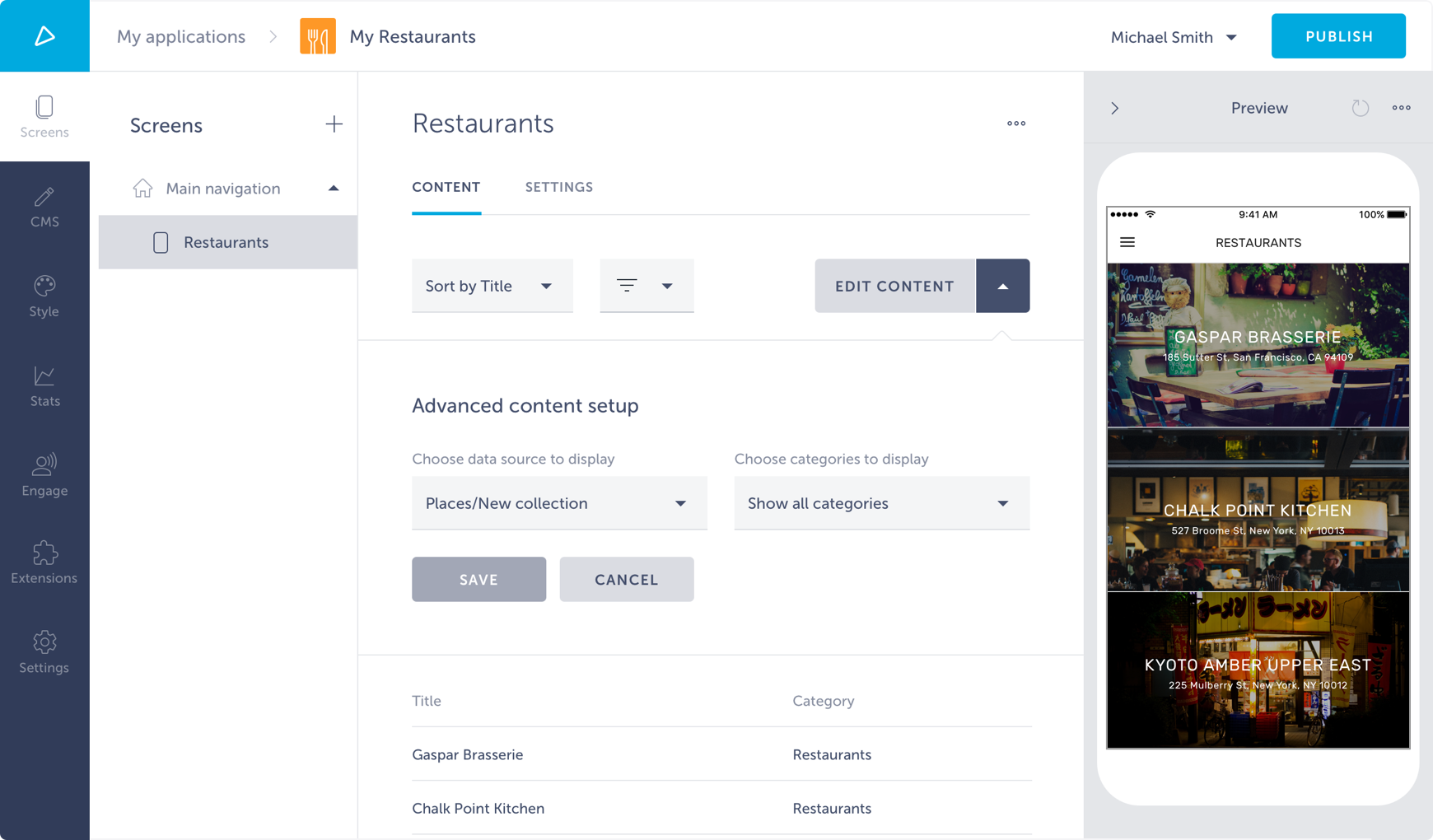1433x840 pixels.
Task: Open Show all categories dropdown
Action: 881,503
